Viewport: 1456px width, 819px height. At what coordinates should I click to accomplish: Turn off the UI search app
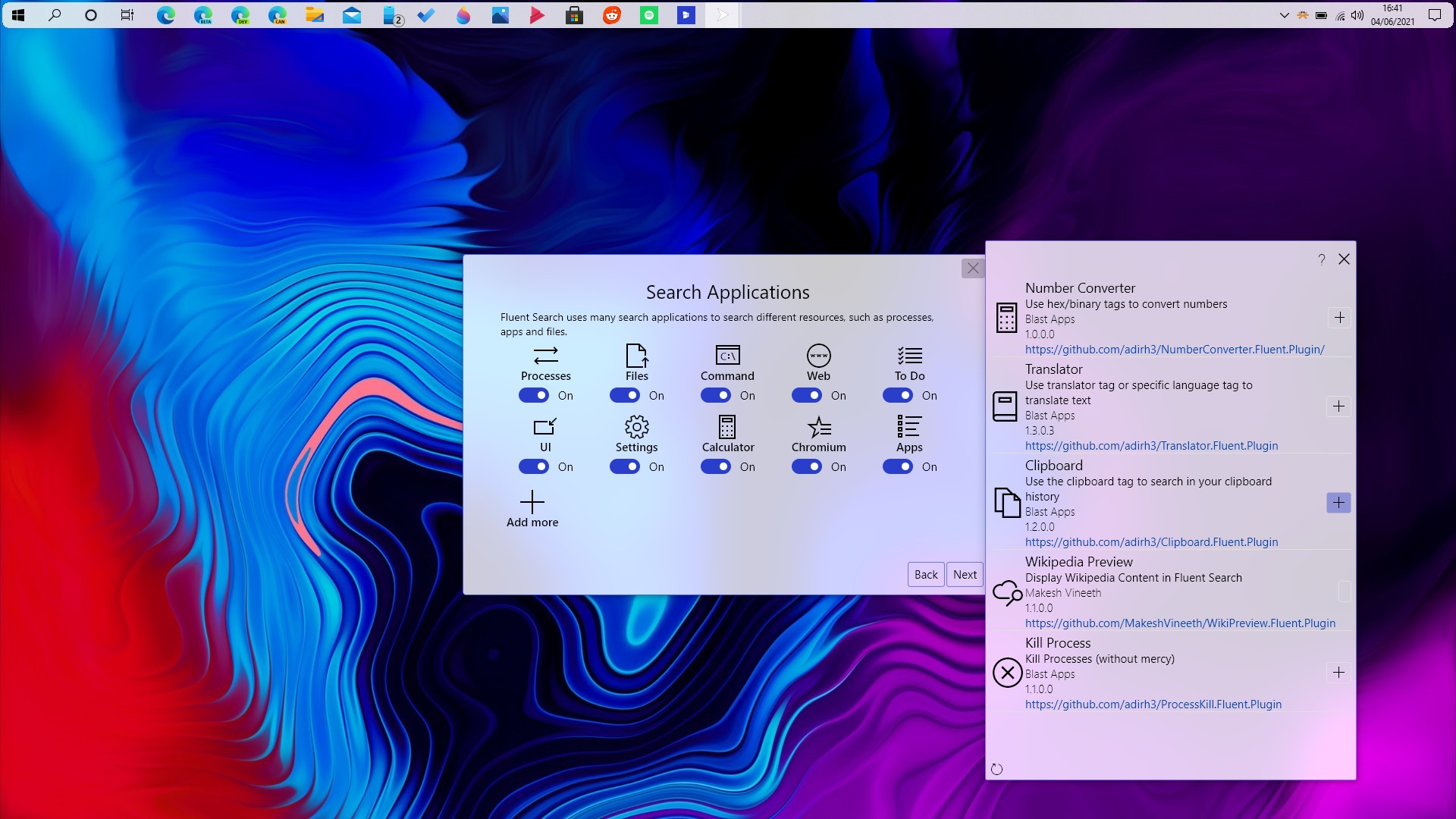click(x=534, y=466)
